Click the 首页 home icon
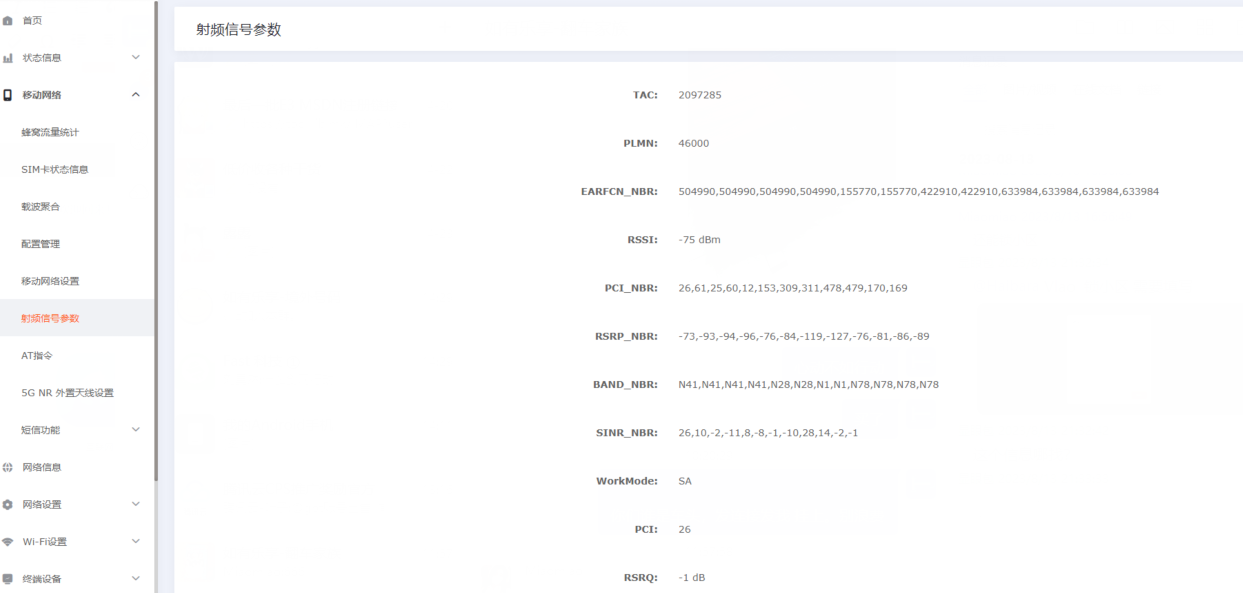The width and height of the screenshot is (1243, 593). [8, 21]
